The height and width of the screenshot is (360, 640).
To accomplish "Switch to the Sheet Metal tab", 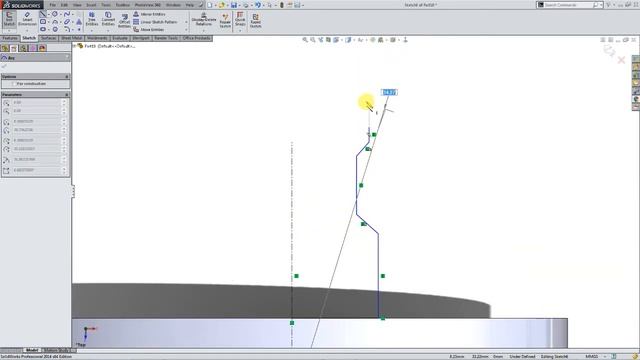I will coord(71,38).
